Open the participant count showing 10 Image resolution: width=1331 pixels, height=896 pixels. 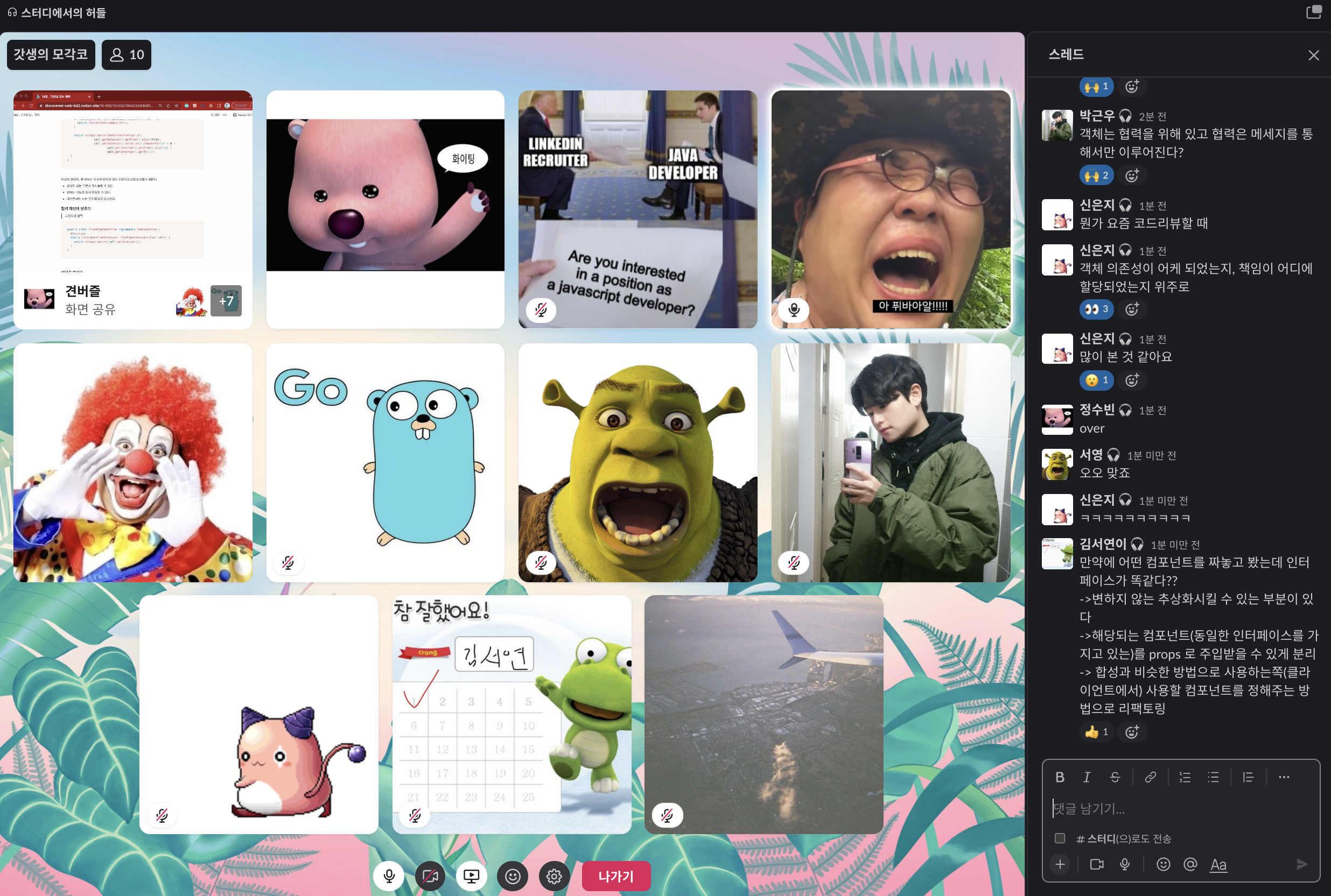[x=127, y=55]
